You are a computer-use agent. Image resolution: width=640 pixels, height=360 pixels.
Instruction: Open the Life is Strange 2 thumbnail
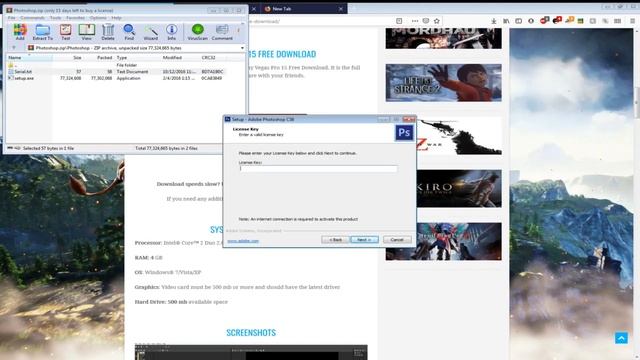pos(444,83)
